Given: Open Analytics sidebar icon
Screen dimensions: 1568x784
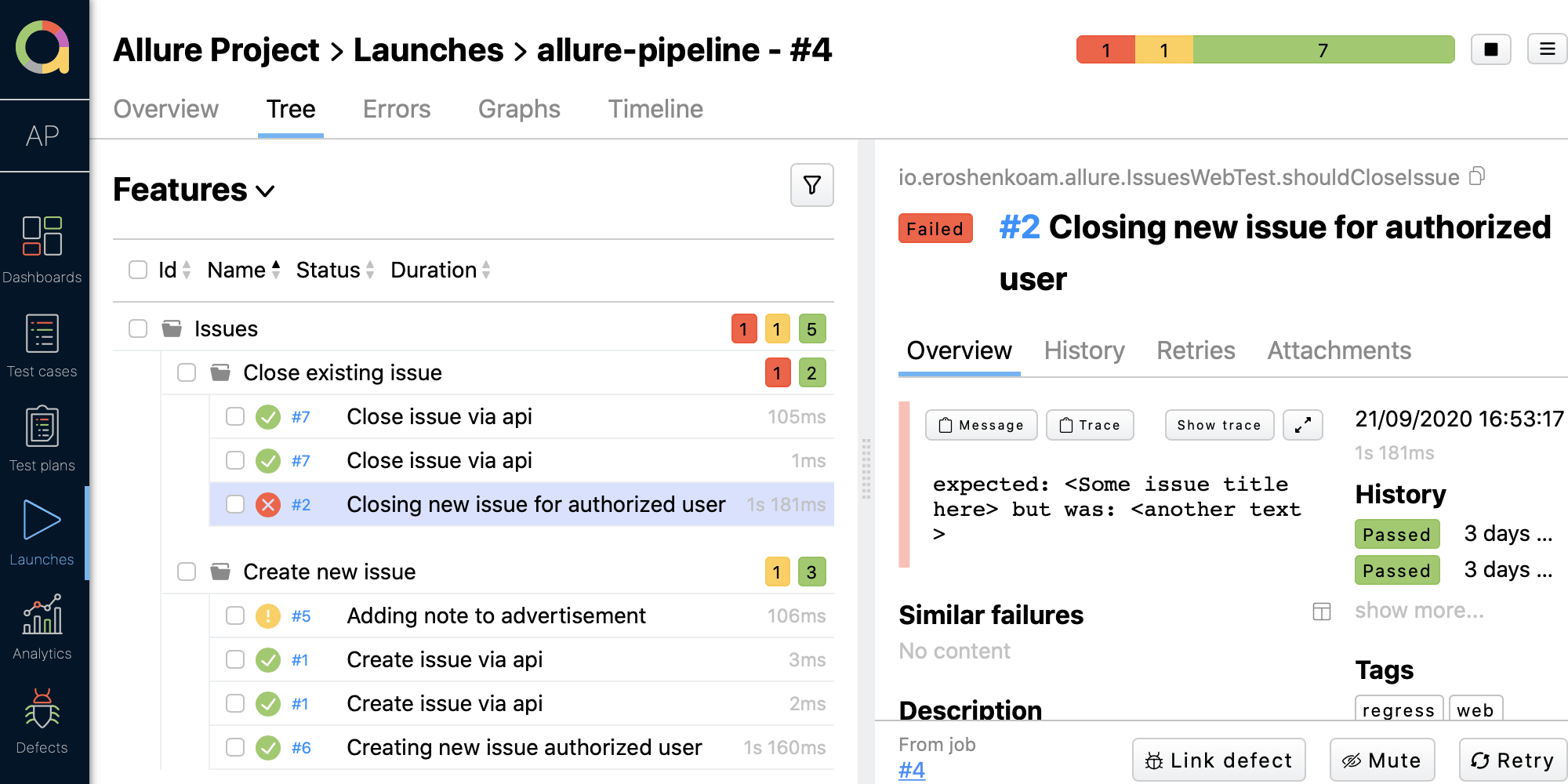Looking at the screenshot, I should [x=42, y=627].
